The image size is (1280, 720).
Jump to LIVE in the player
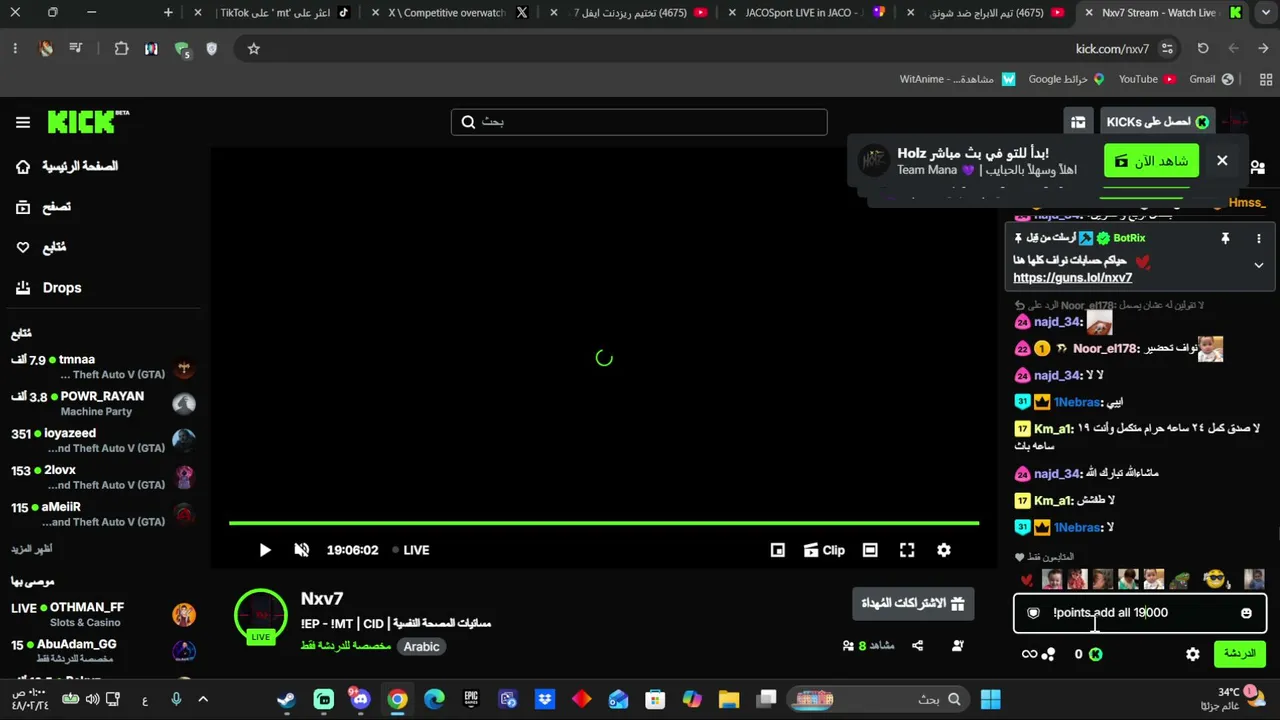(x=411, y=550)
